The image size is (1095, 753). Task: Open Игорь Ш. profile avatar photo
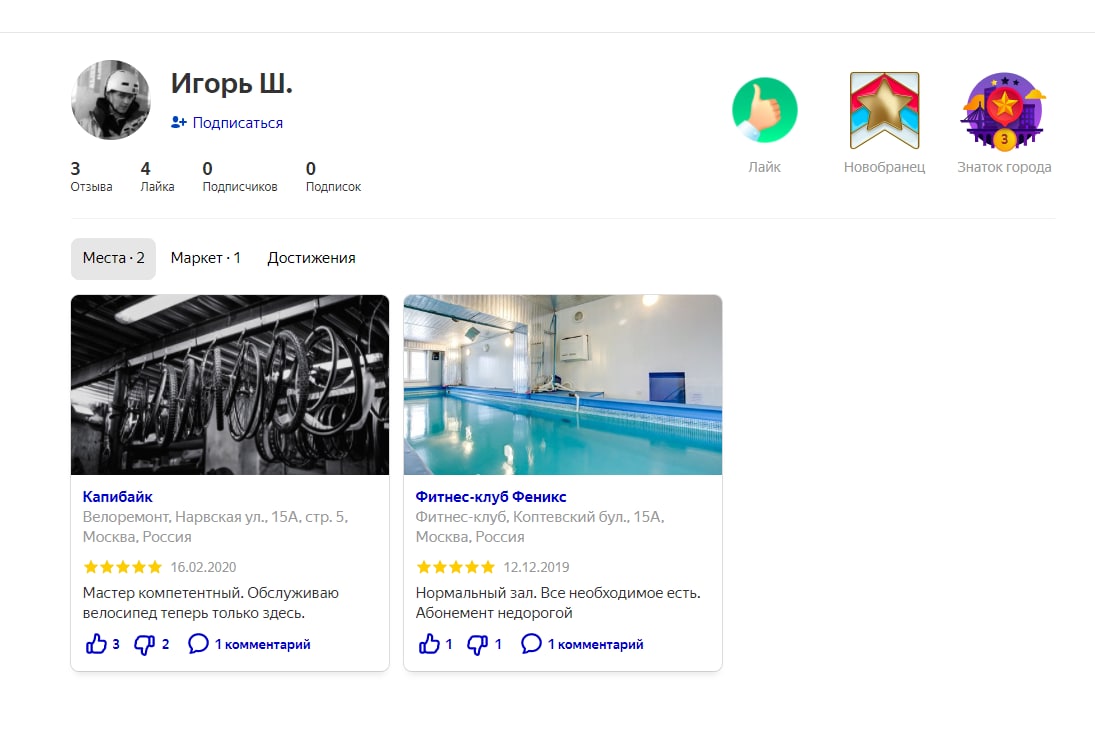tap(110, 100)
